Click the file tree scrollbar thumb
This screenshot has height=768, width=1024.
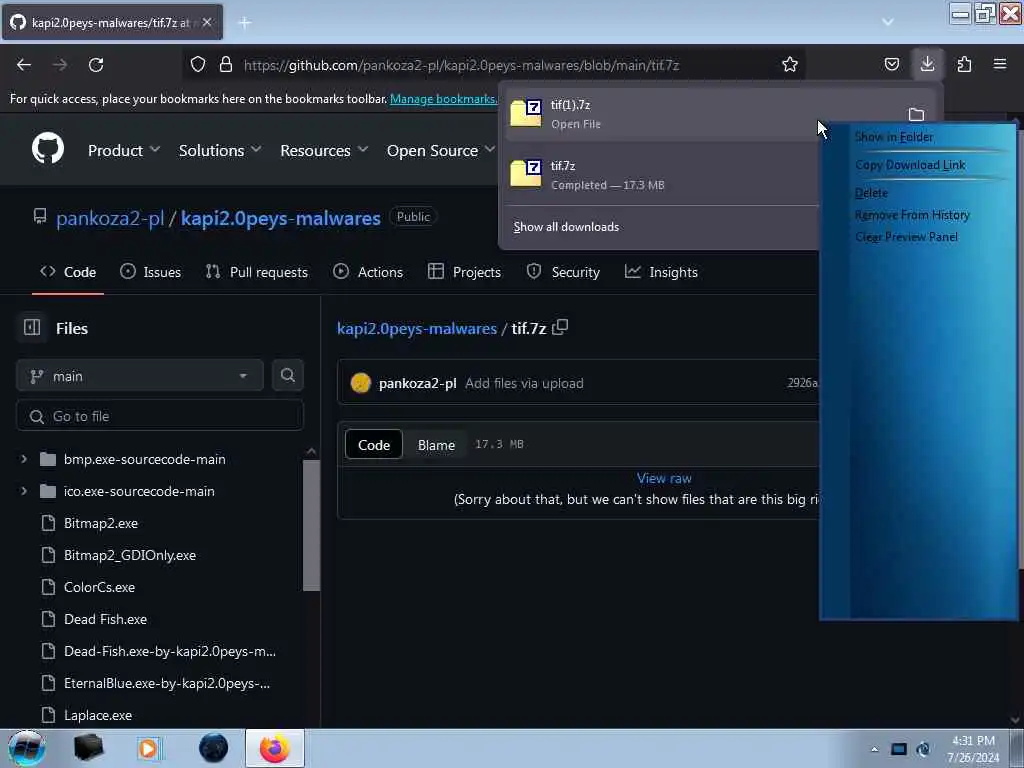311,526
